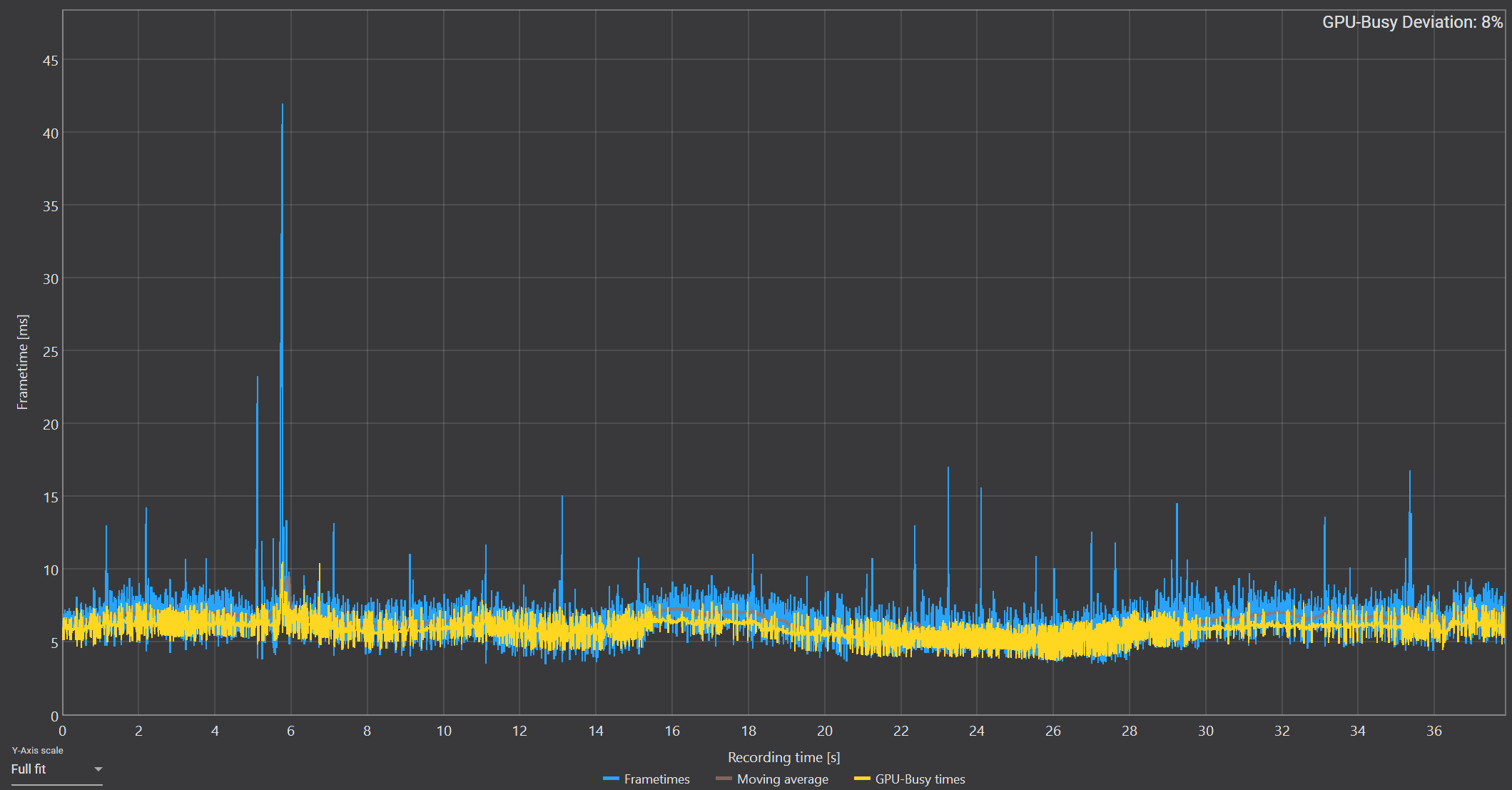Viewport: 1512px width, 790px height.
Task: Click the yellow GPU-Busy times legend marker
Action: (x=862, y=779)
